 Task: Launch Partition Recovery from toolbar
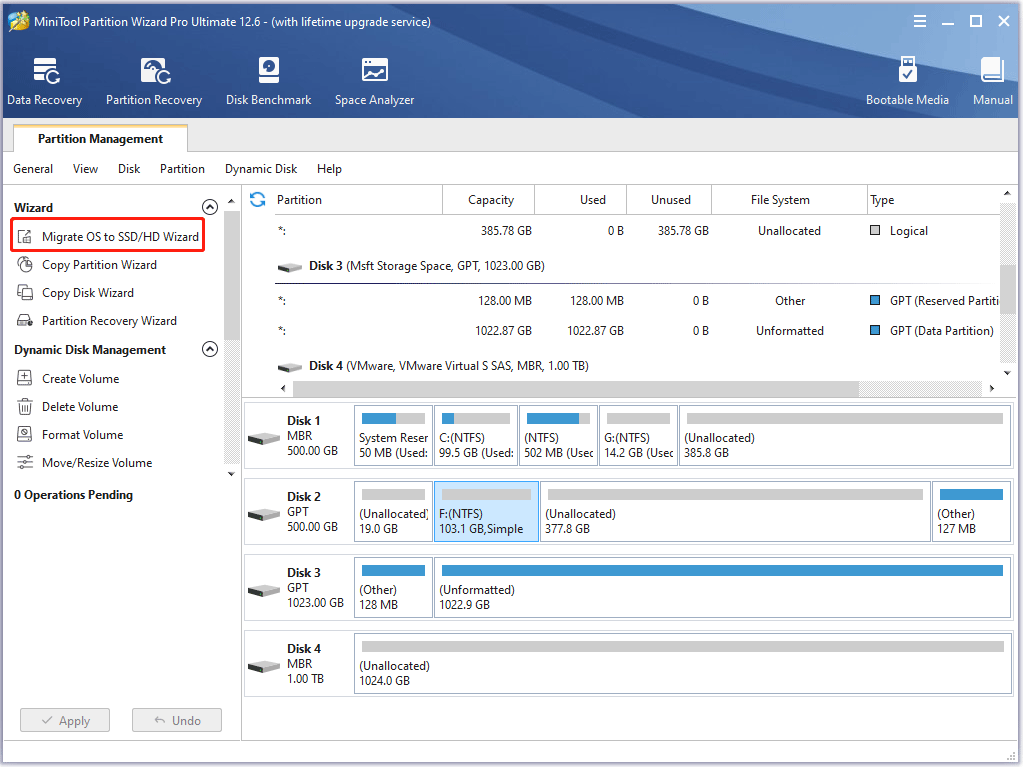(x=154, y=81)
